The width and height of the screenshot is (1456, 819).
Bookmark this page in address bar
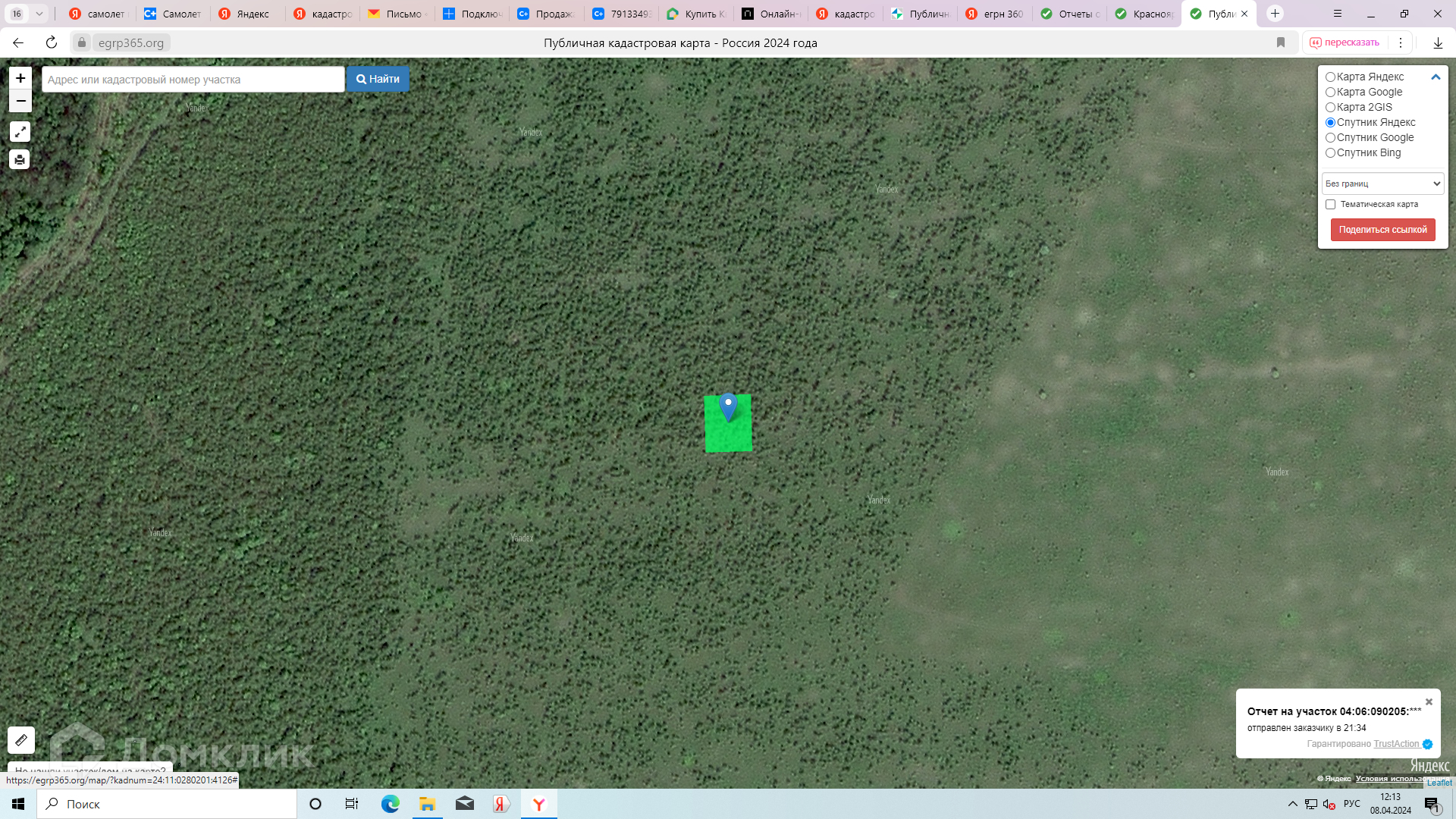tap(1281, 42)
